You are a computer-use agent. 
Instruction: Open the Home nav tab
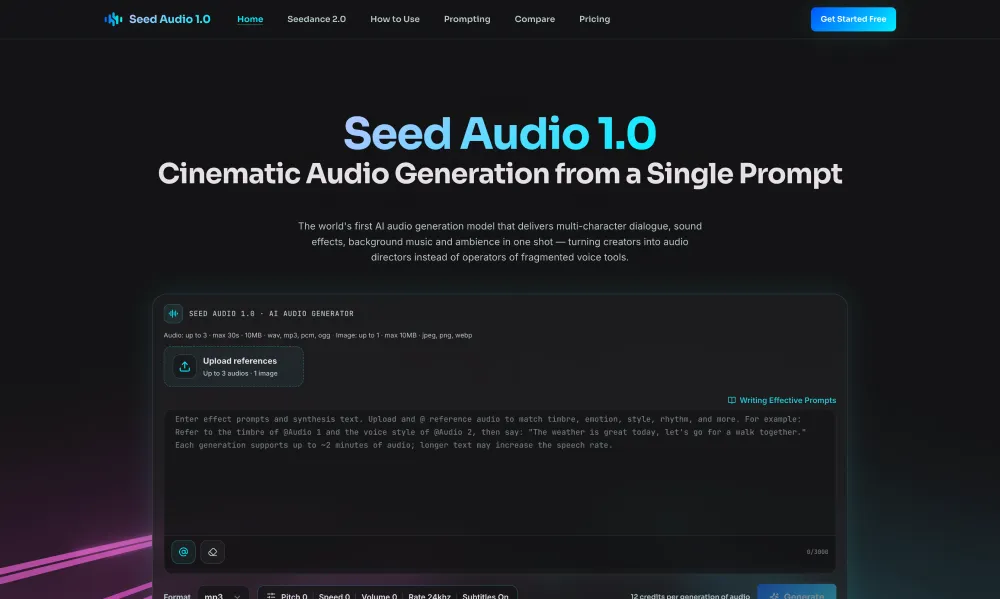250,19
